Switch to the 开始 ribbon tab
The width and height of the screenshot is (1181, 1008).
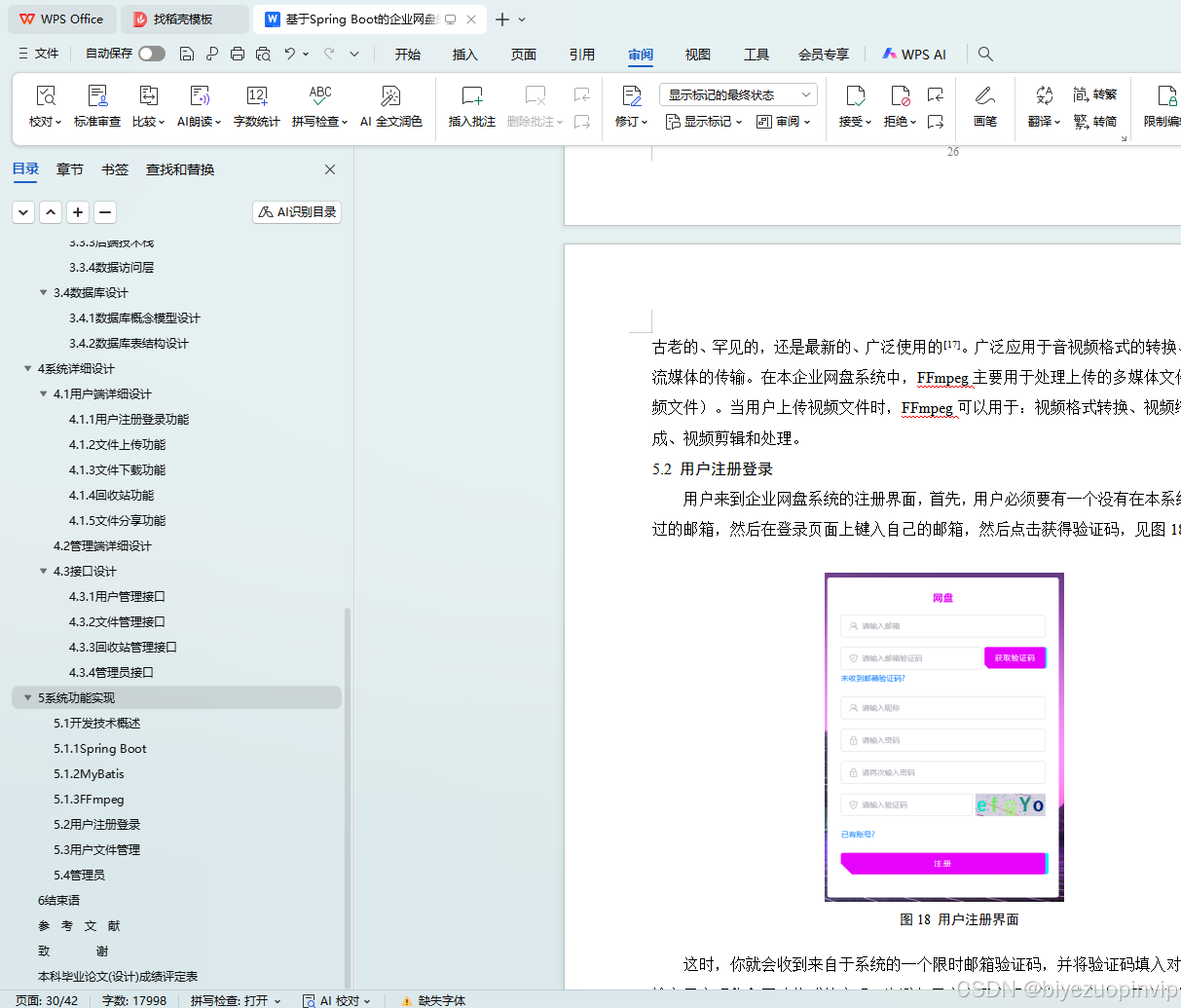coord(408,55)
